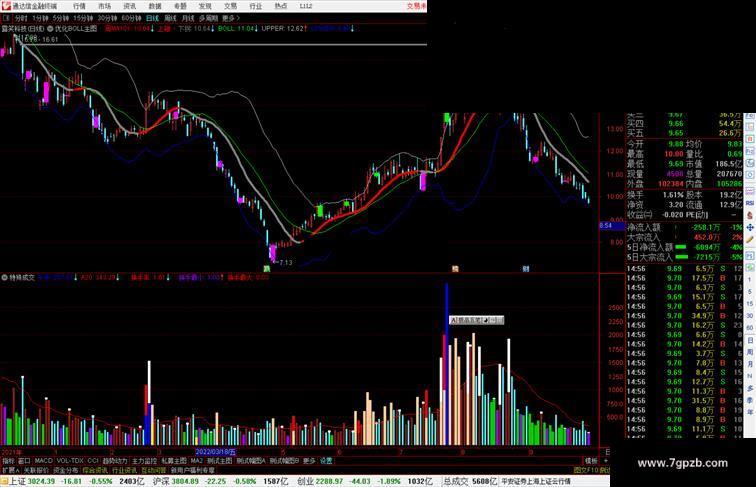756x487 pixels.
Task: Open the 综合资讯 tab
Action: (95, 470)
